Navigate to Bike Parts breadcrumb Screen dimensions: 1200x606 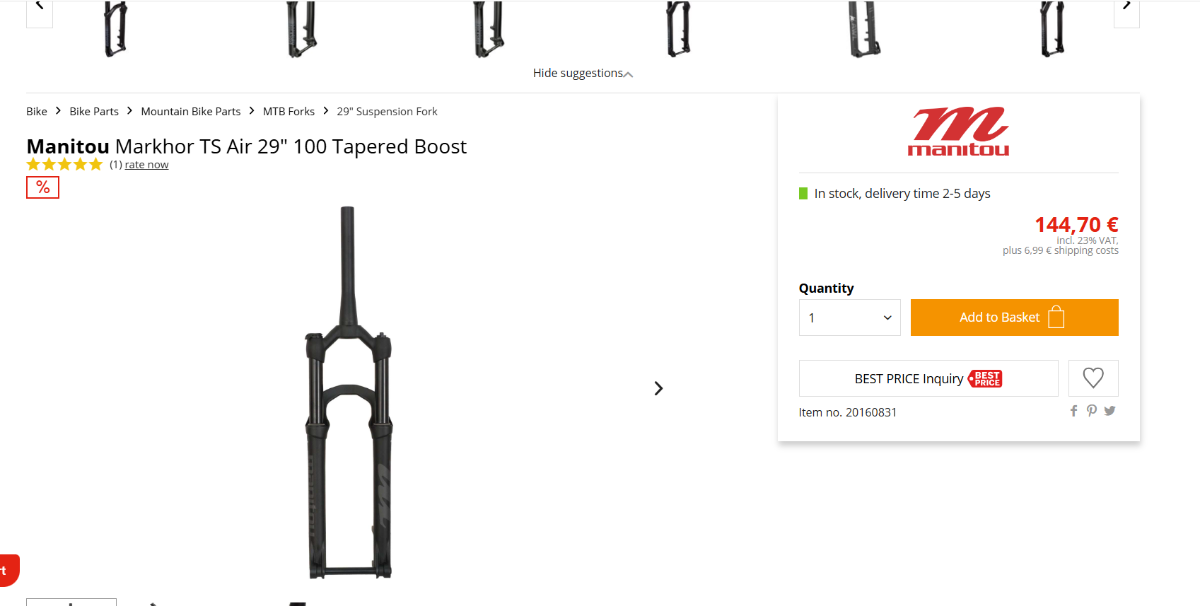point(94,111)
